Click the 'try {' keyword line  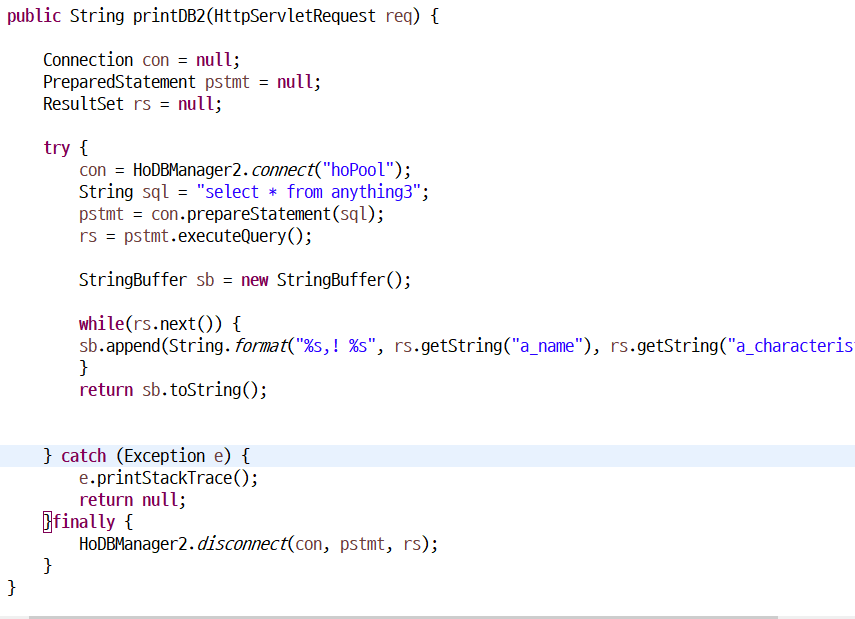pyautogui.click(x=65, y=148)
